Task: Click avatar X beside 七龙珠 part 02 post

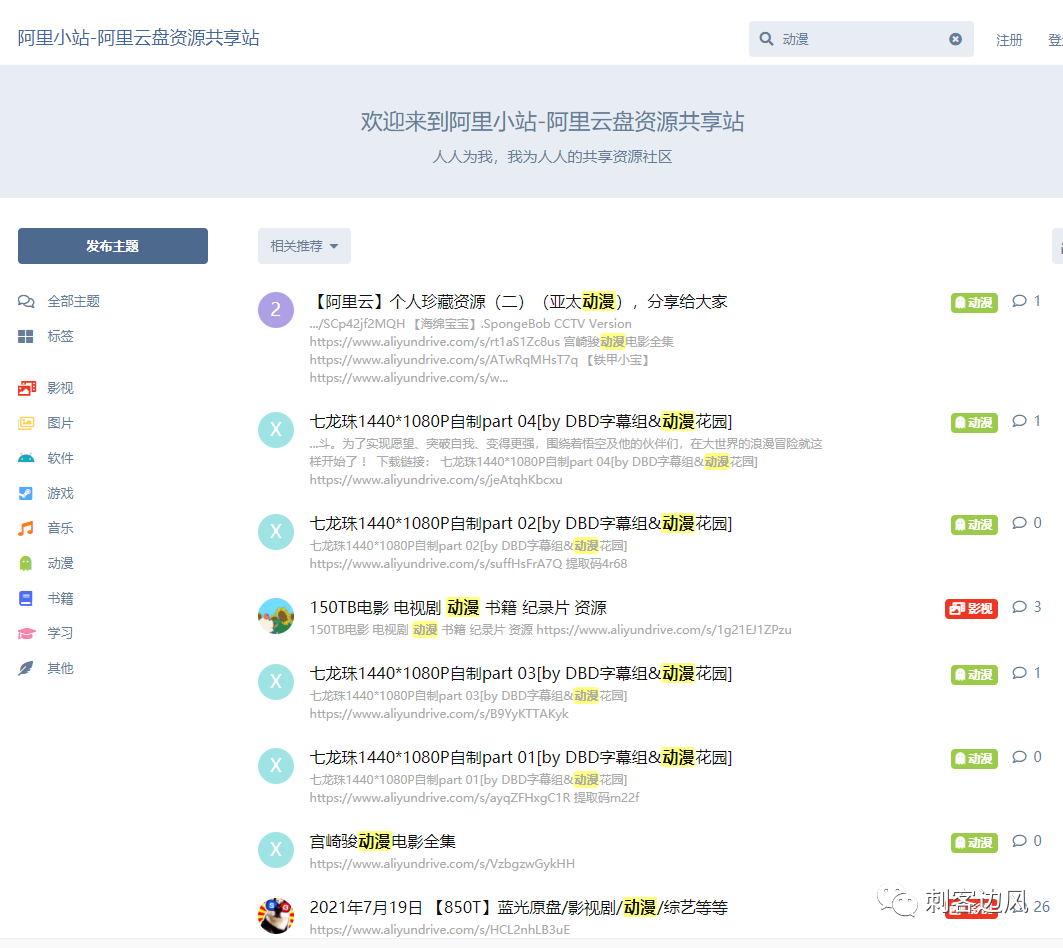Action: (276, 532)
